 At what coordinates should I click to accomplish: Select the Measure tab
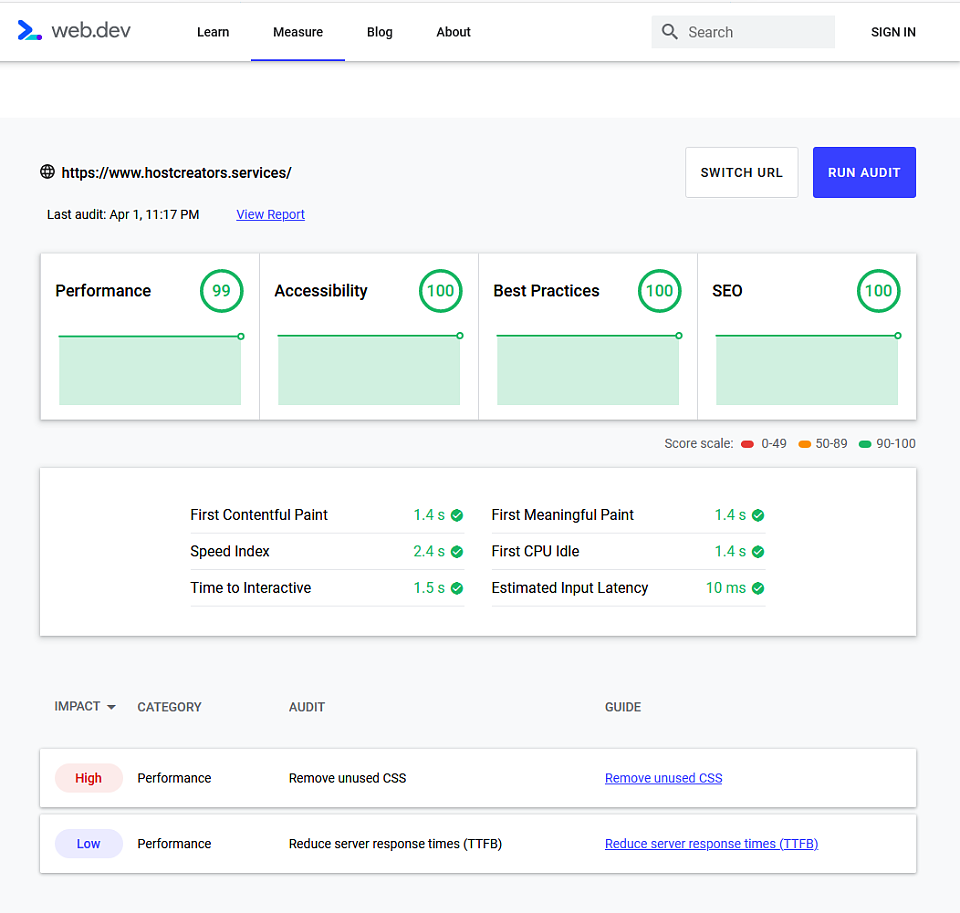coord(298,32)
